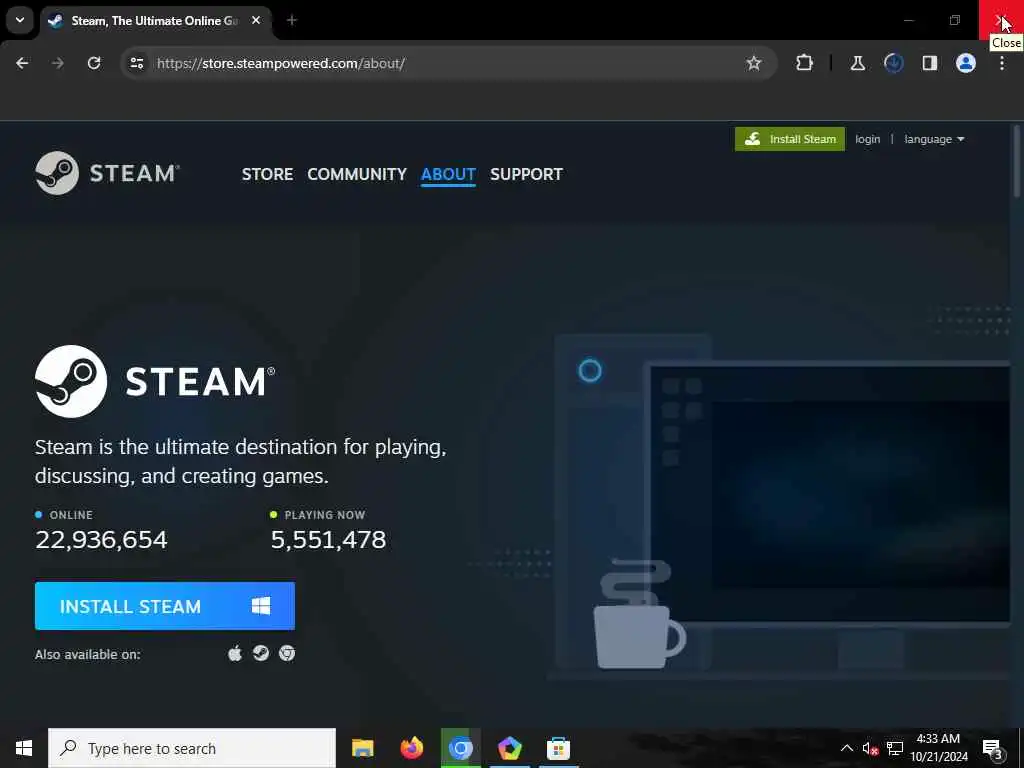Open the notification center icon

(x=992, y=749)
